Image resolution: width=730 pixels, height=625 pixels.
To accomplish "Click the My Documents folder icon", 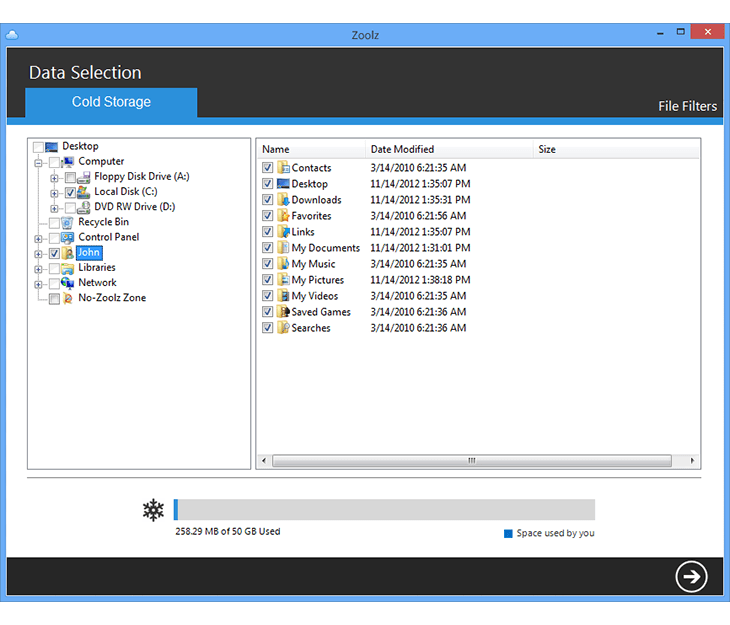I will click(x=284, y=248).
